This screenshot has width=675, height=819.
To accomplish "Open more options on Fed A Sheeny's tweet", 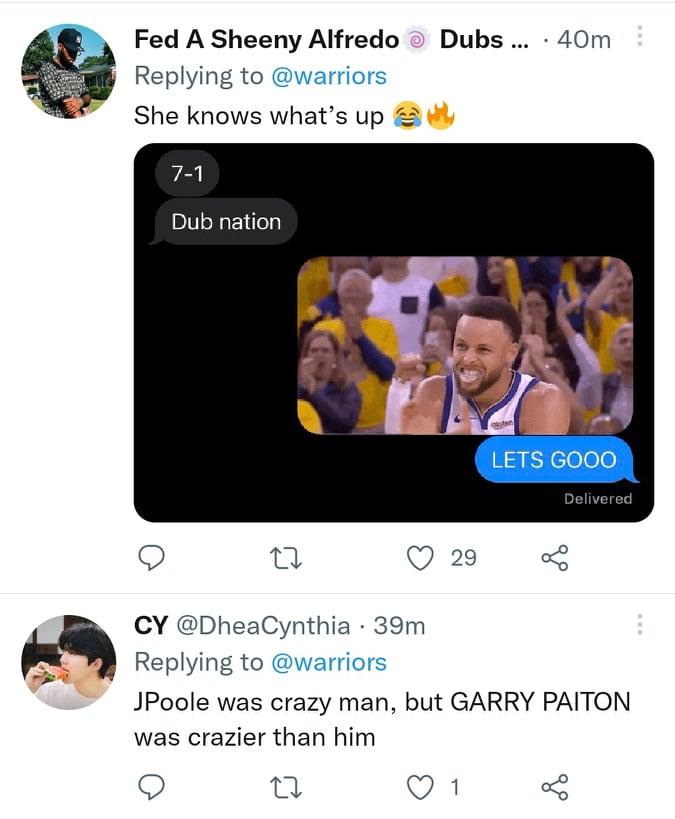I will 640,38.
